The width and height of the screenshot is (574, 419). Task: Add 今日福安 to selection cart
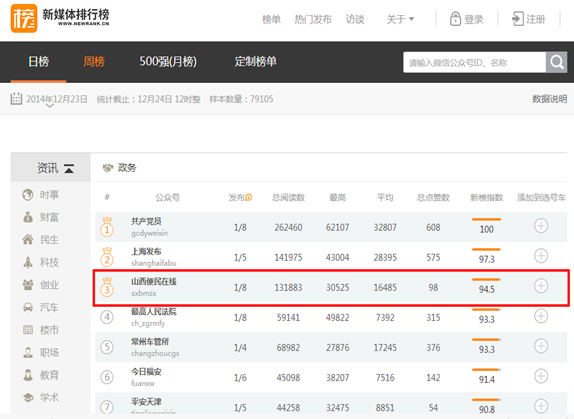pos(541,376)
